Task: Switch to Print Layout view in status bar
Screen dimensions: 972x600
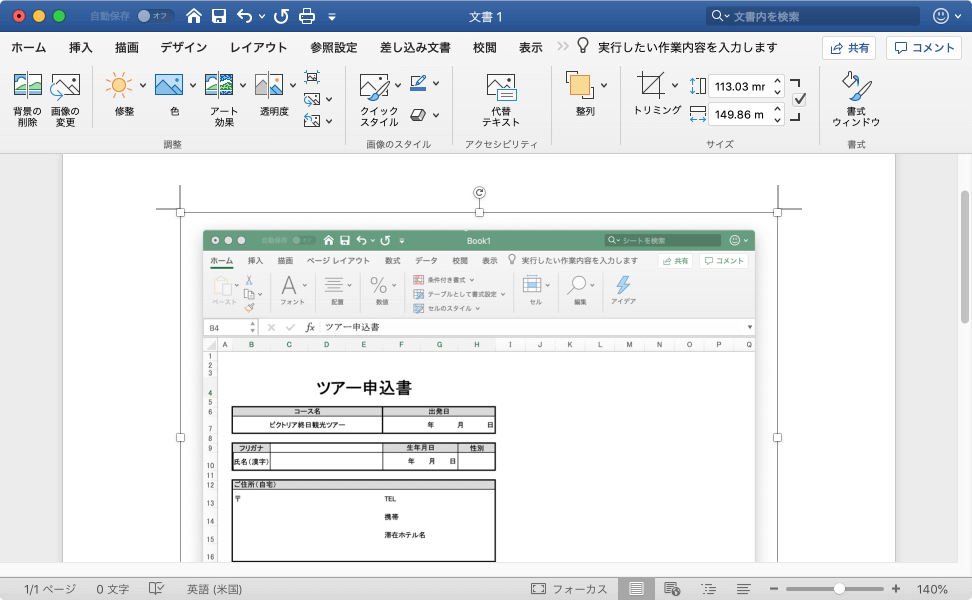Action: (636, 588)
